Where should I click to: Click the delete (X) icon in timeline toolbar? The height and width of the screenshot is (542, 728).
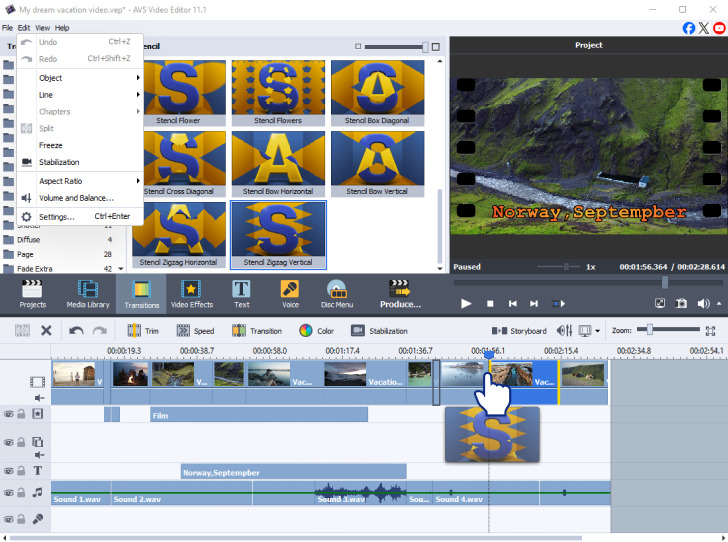coord(46,331)
